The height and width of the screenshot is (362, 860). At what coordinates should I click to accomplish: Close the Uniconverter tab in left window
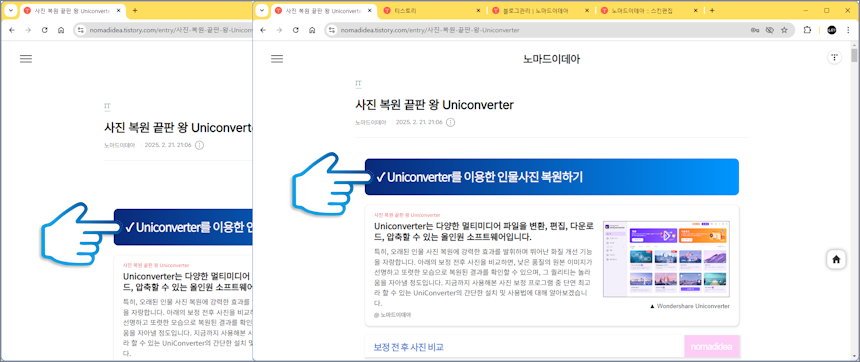click(x=119, y=10)
